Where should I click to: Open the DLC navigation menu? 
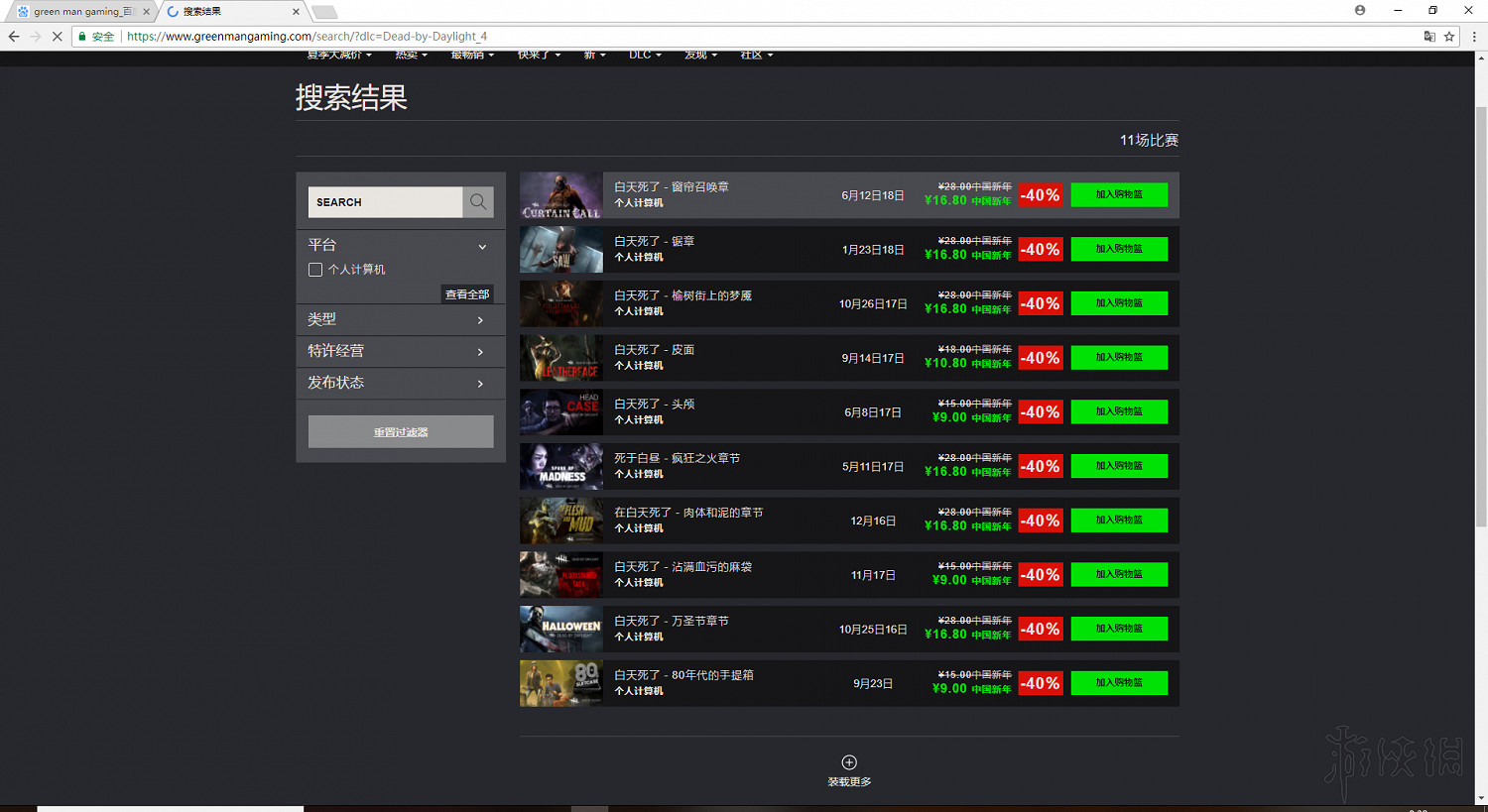(x=644, y=56)
